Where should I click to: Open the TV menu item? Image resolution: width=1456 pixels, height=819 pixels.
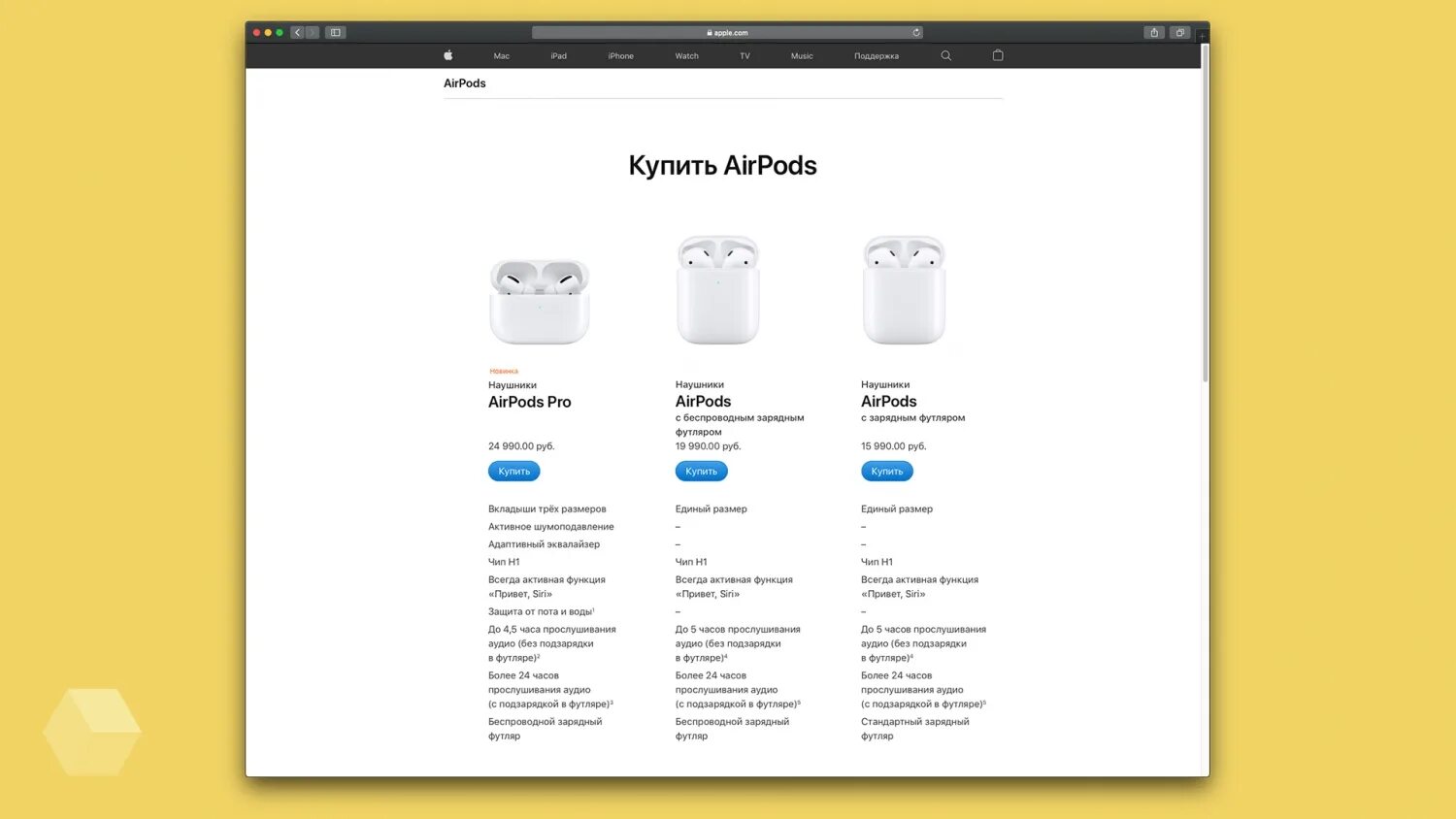[745, 56]
